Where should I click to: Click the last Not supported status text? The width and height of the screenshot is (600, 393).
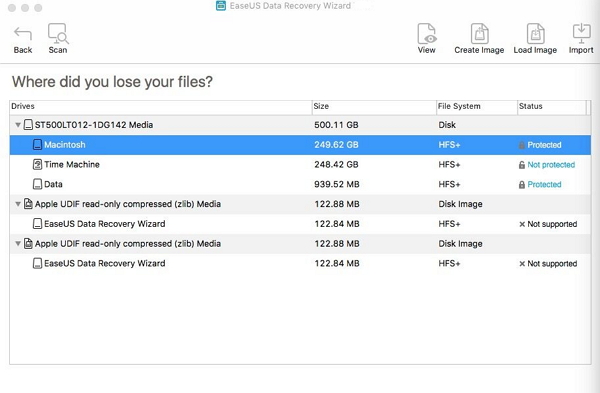(552, 264)
